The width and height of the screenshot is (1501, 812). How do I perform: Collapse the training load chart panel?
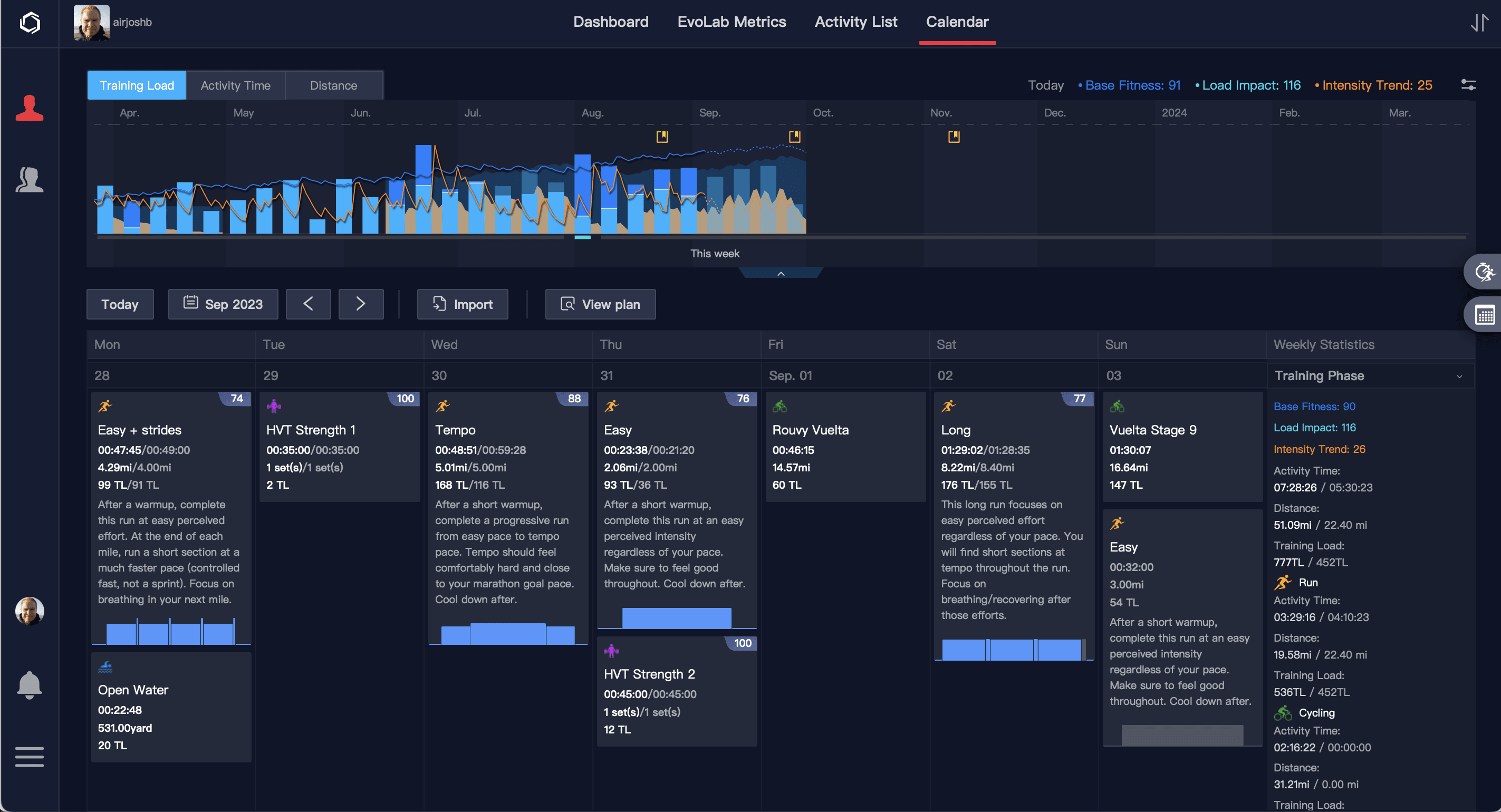pos(781,273)
